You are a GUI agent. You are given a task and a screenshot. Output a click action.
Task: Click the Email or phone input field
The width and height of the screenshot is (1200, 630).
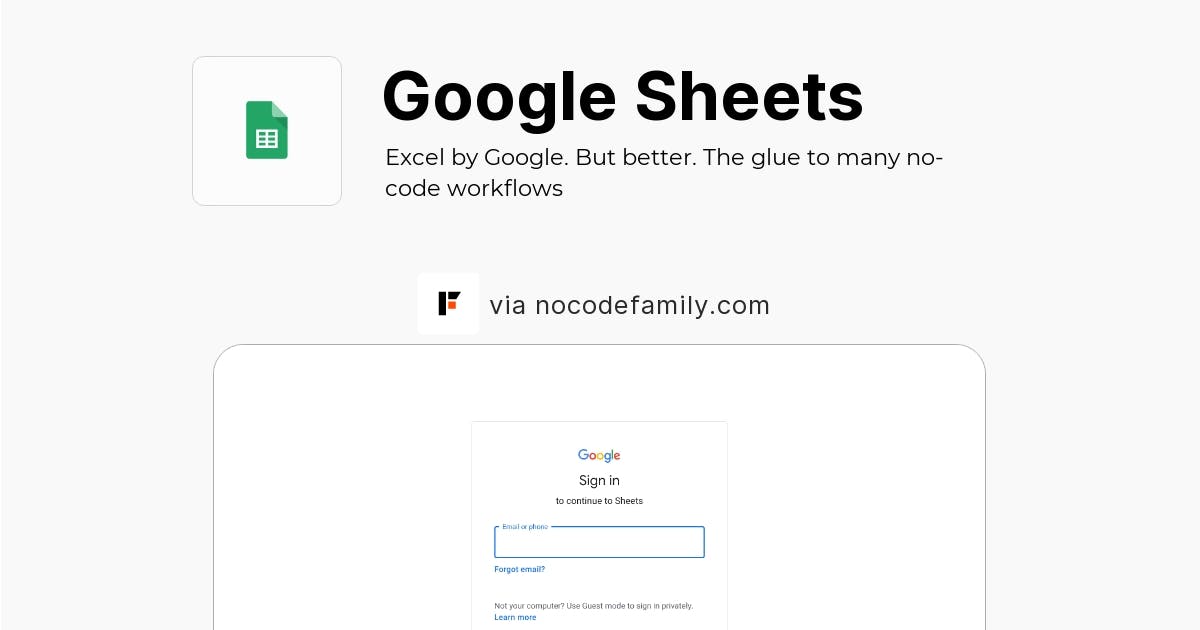coord(599,543)
